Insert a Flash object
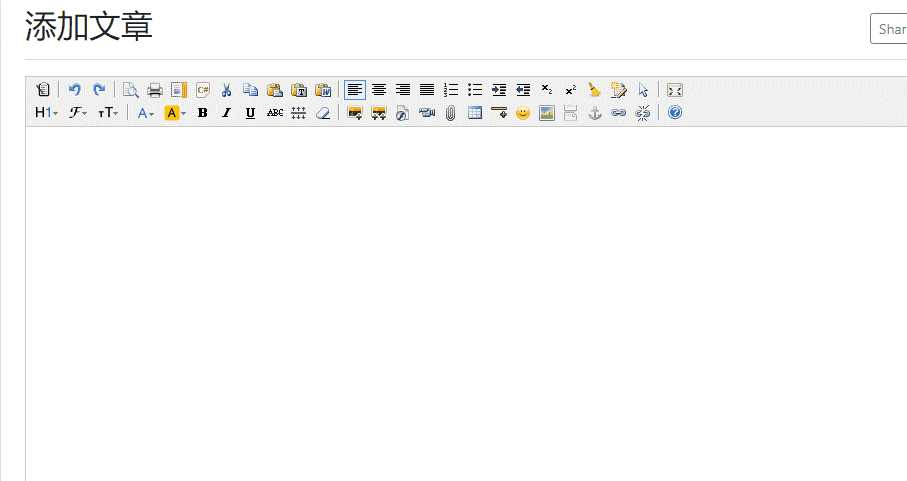Viewport: 907px width, 481px height. click(403, 113)
